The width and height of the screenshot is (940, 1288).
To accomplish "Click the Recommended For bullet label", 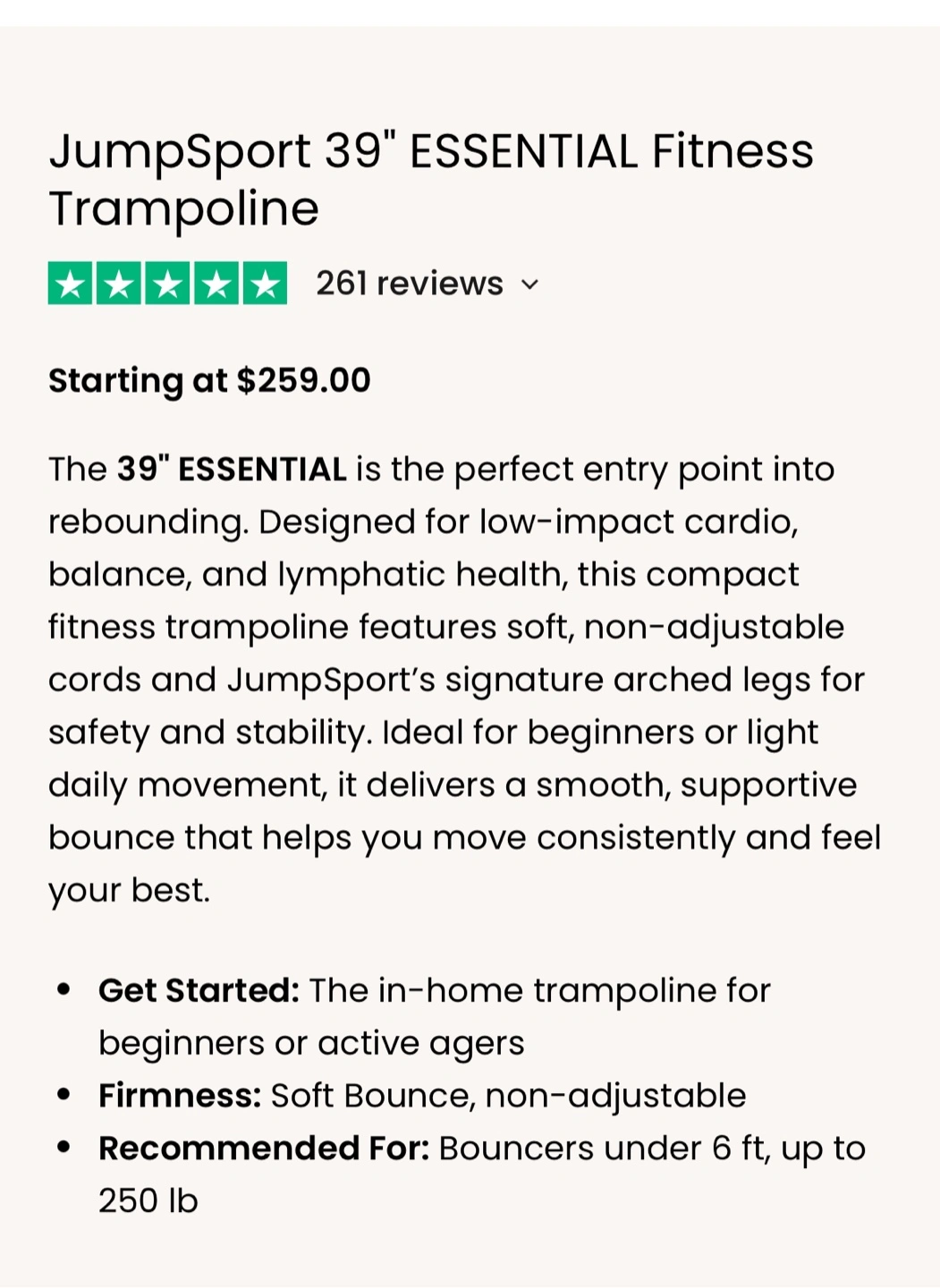I will [264, 1148].
